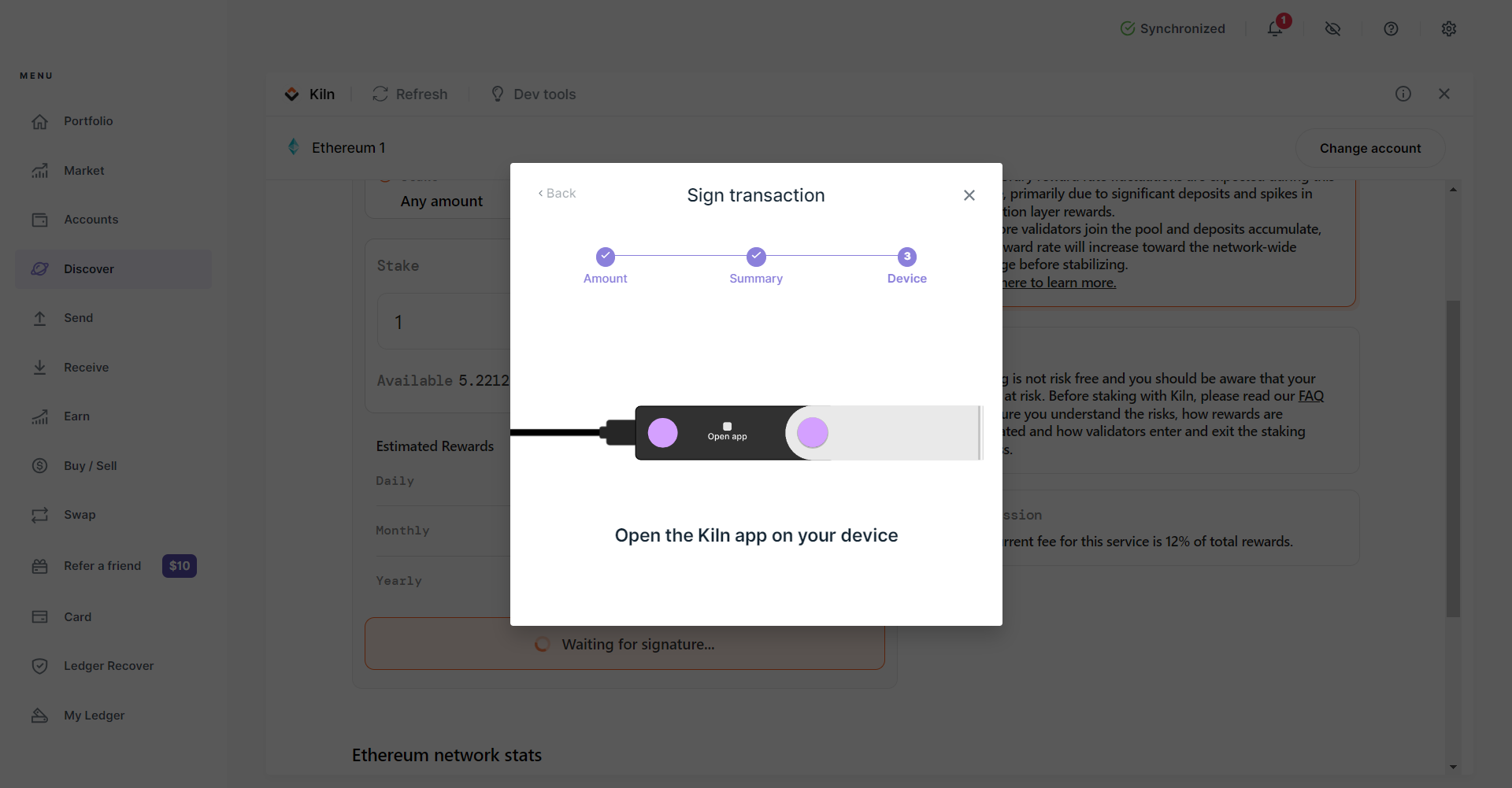1512x788 pixels.
Task: Go to the Amount step
Action: tap(606, 266)
